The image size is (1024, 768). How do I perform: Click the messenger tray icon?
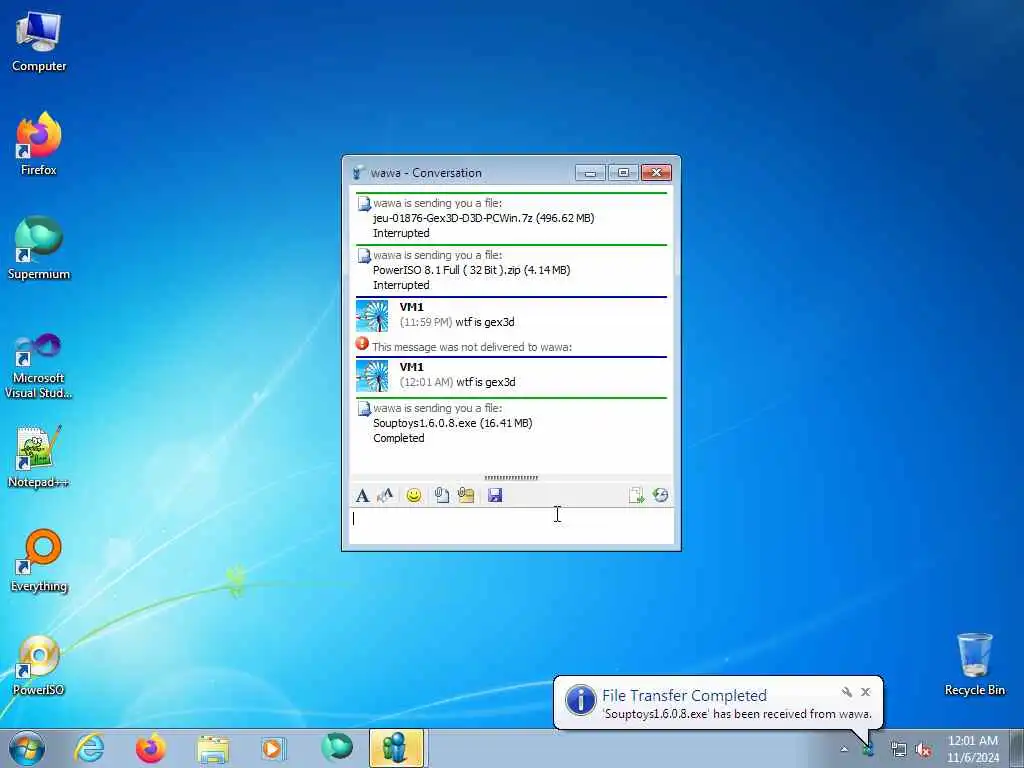click(x=868, y=750)
